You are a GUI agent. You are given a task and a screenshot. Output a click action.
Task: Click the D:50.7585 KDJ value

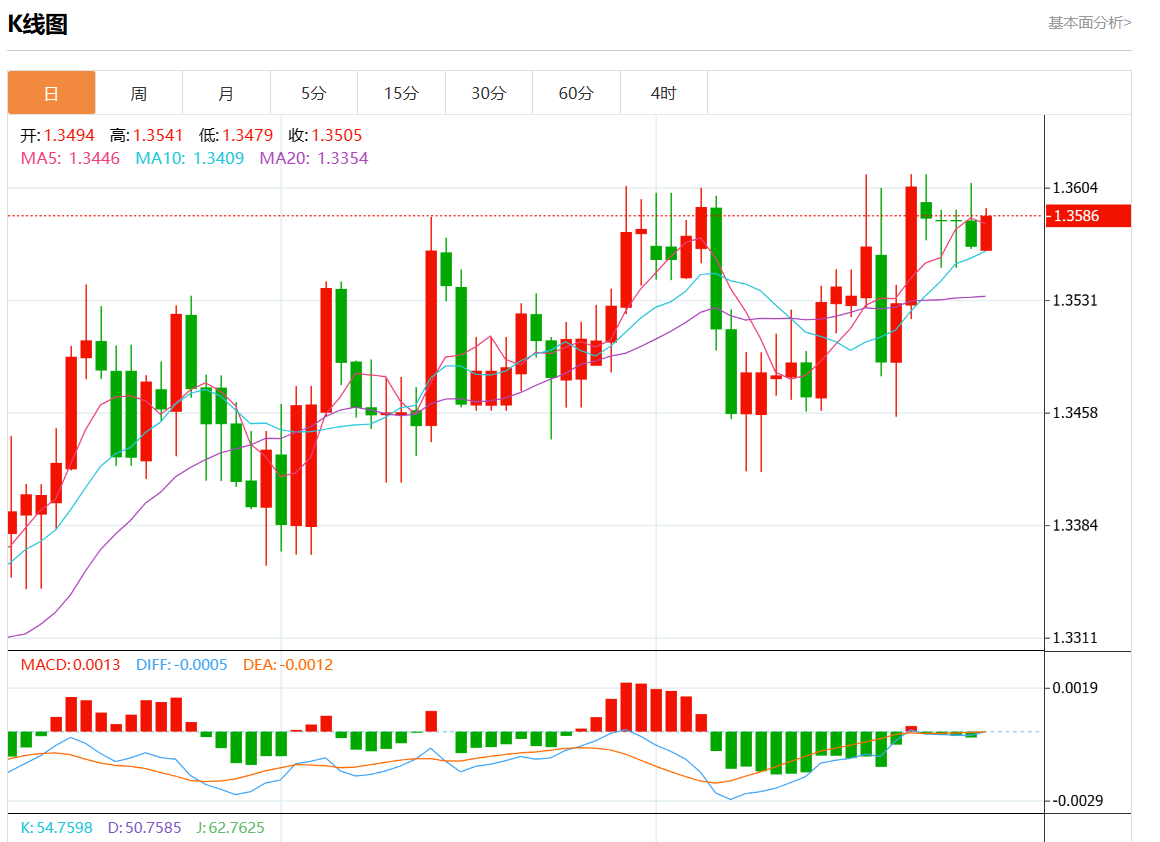(x=144, y=827)
